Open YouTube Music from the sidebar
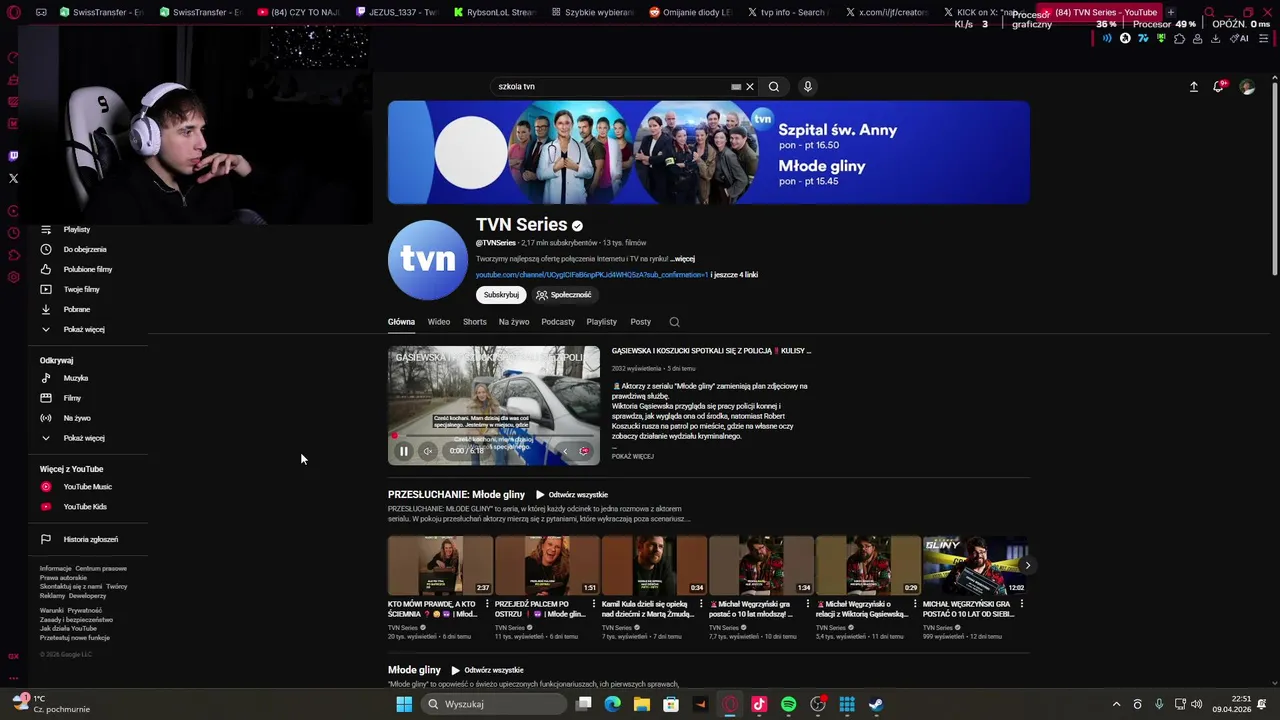 pyautogui.click(x=90, y=487)
